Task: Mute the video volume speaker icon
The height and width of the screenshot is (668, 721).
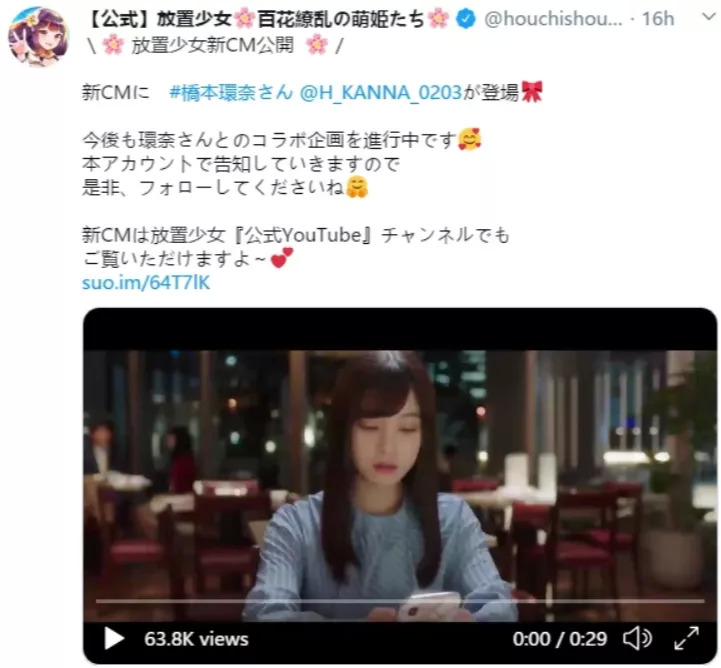Action: 637,638
